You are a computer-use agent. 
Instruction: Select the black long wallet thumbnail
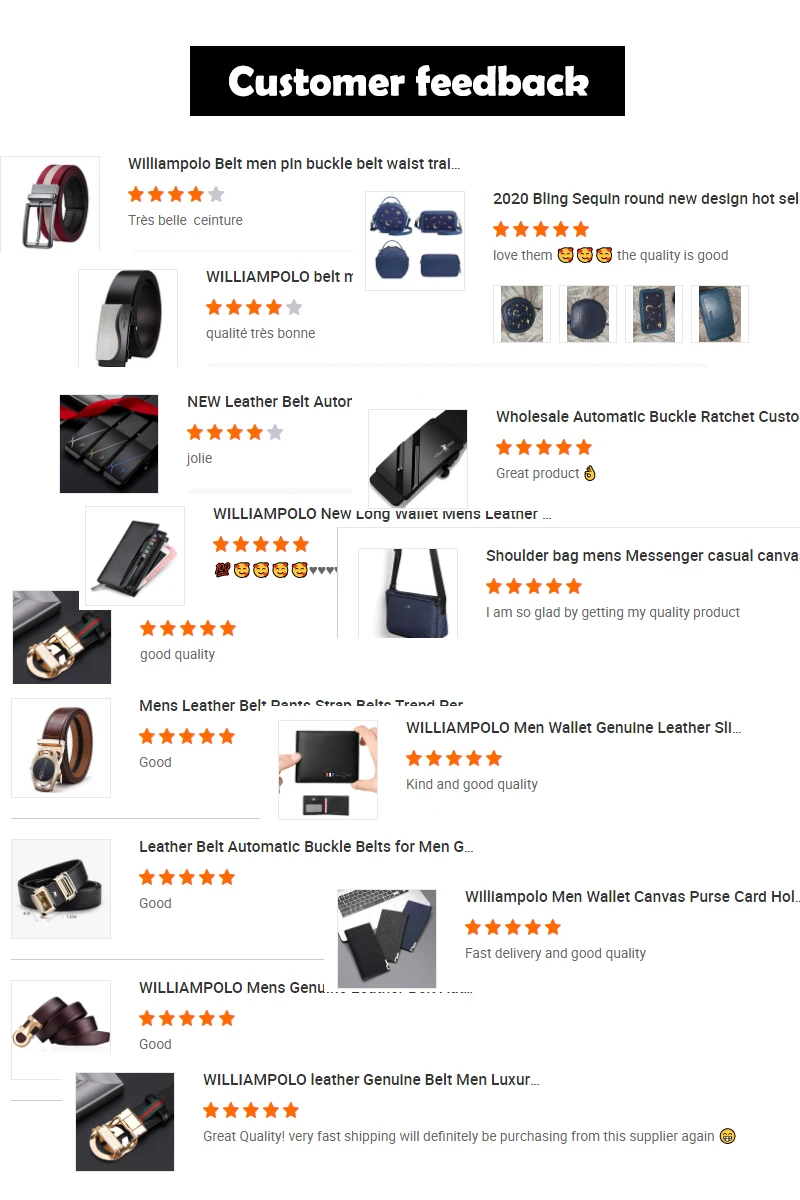pos(135,556)
